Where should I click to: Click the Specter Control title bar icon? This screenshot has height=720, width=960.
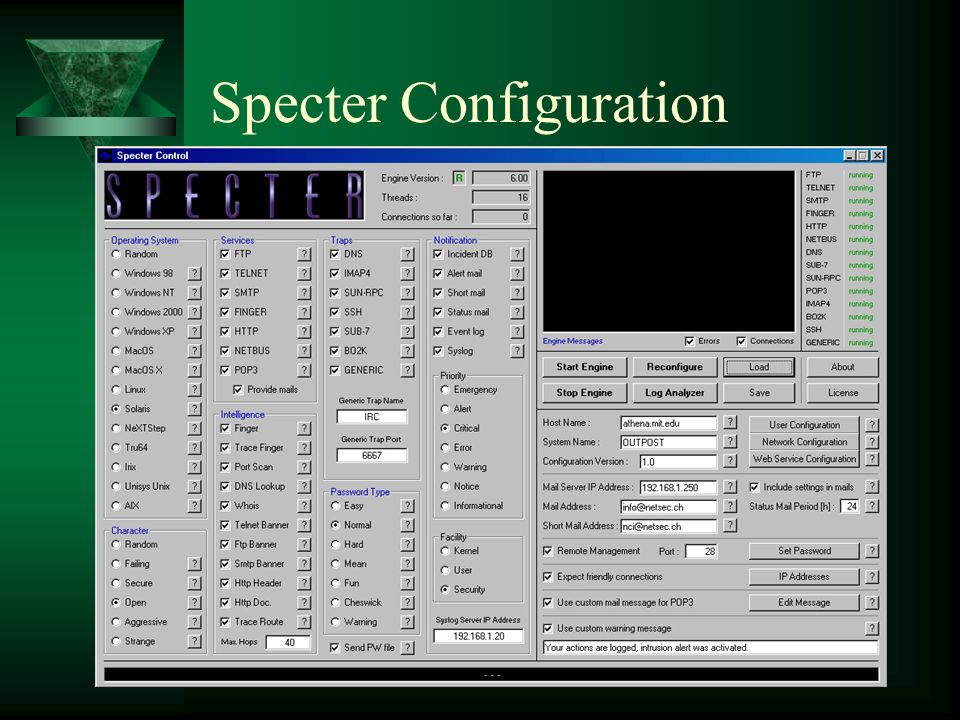tap(107, 156)
